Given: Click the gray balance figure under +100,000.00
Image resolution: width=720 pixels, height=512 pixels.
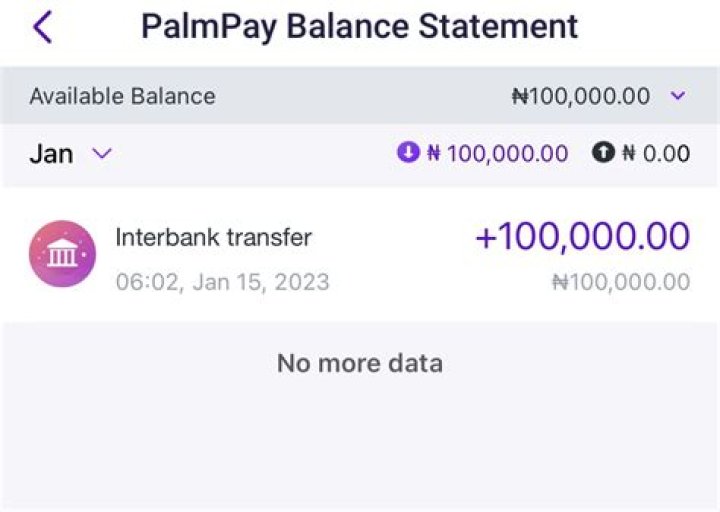Looking at the screenshot, I should [x=620, y=282].
